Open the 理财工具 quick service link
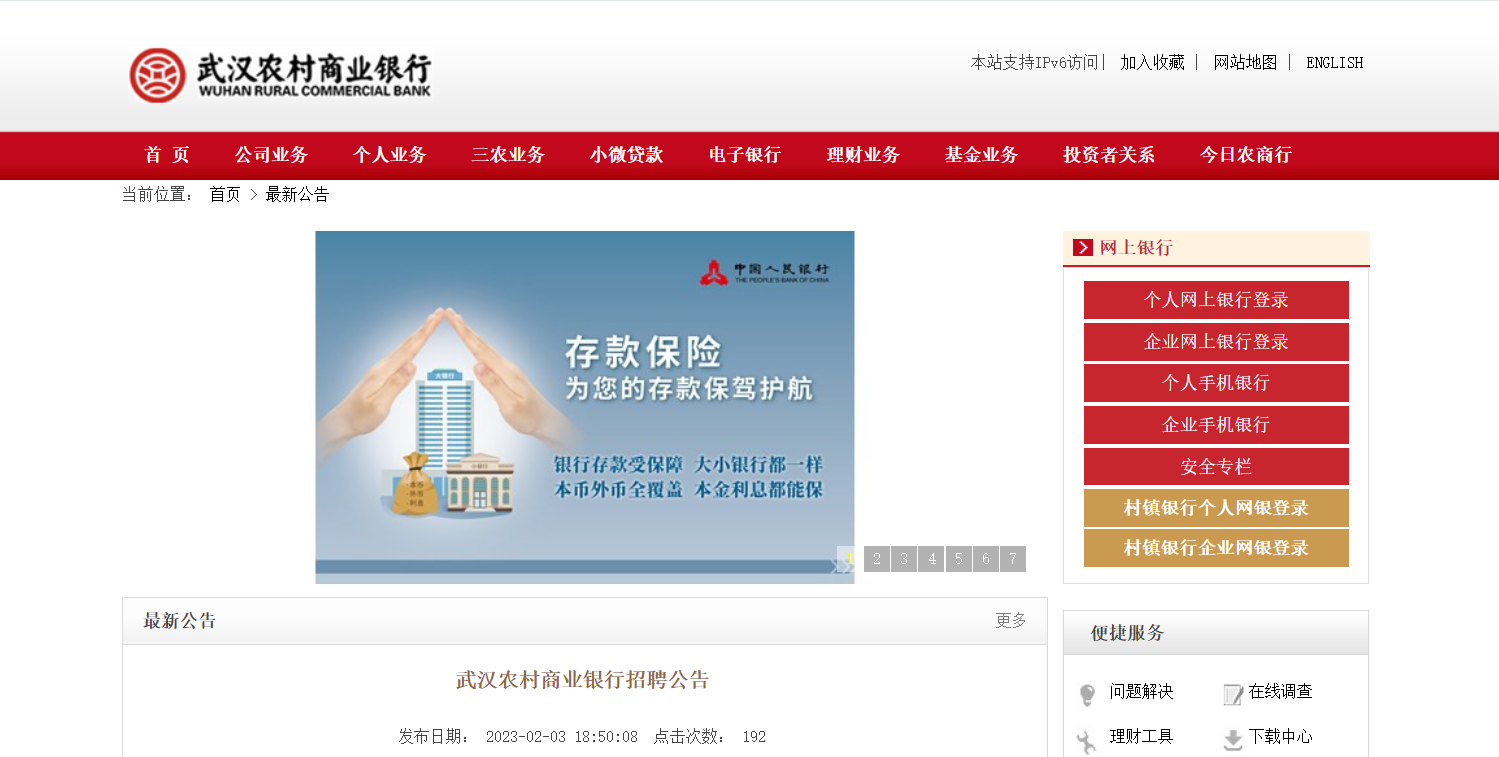This screenshot has width=1499, height=757. [1141, 736]
